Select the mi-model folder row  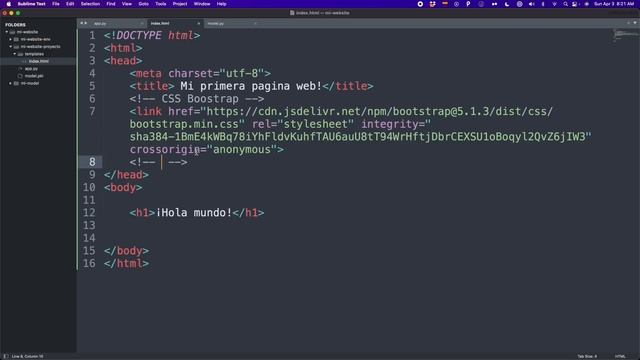tap(38, 83)
